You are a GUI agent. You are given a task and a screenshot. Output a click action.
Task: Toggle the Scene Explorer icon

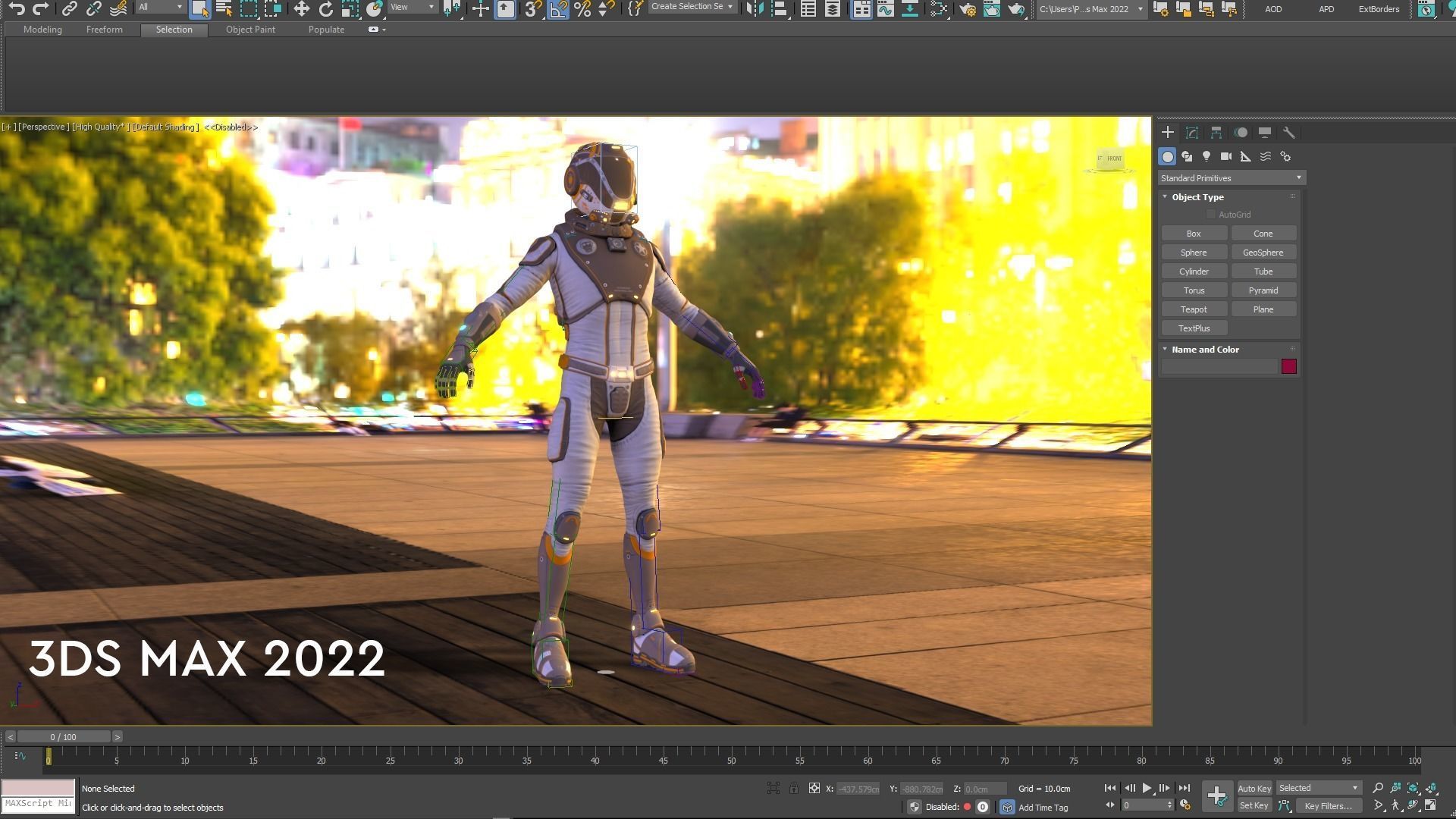point(808,8)
